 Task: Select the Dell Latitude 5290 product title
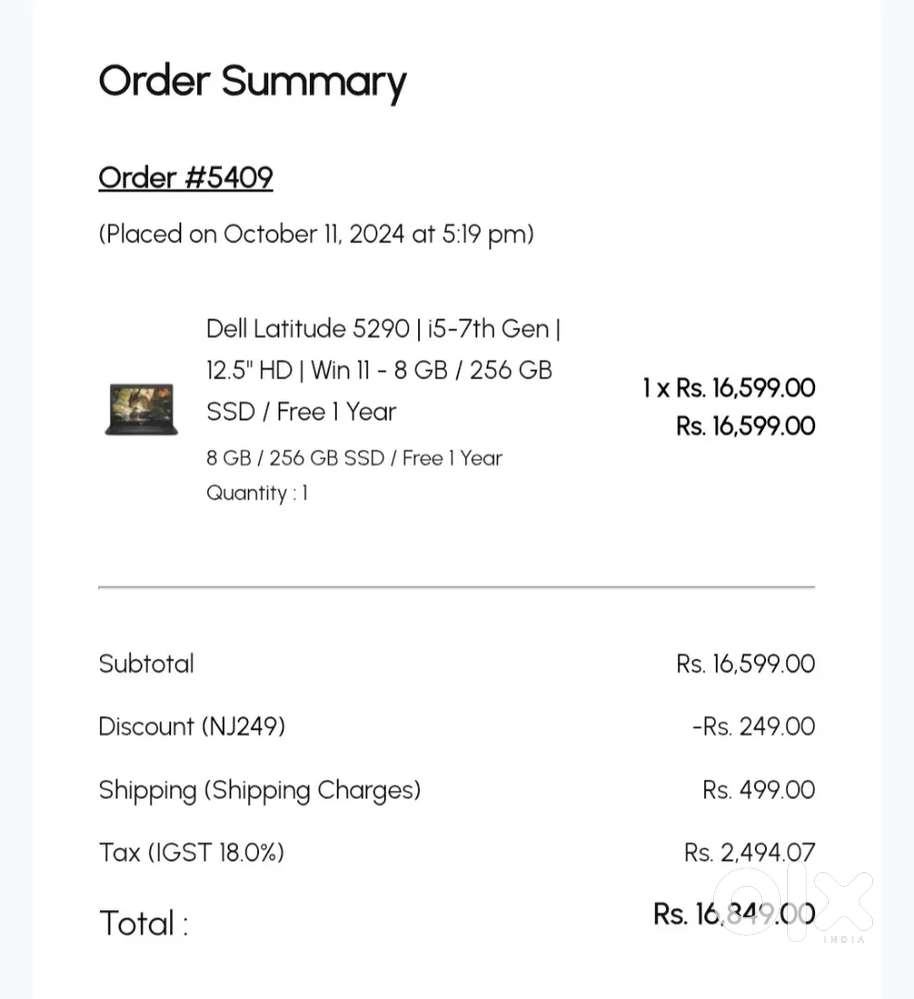pyautogui.click(x=378, y=370)
